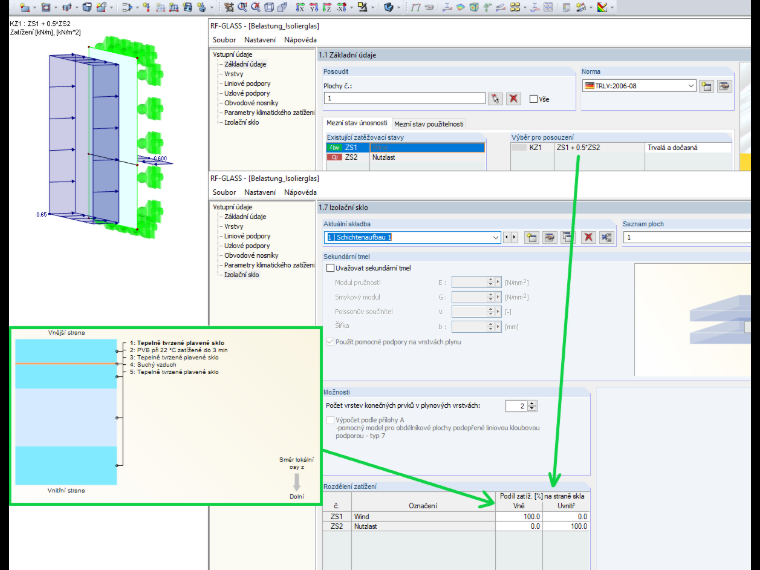Open dropdown arrow beside the blue shield icon
The height and width of the screenshot is (570, 760).
tap(399, 8)
